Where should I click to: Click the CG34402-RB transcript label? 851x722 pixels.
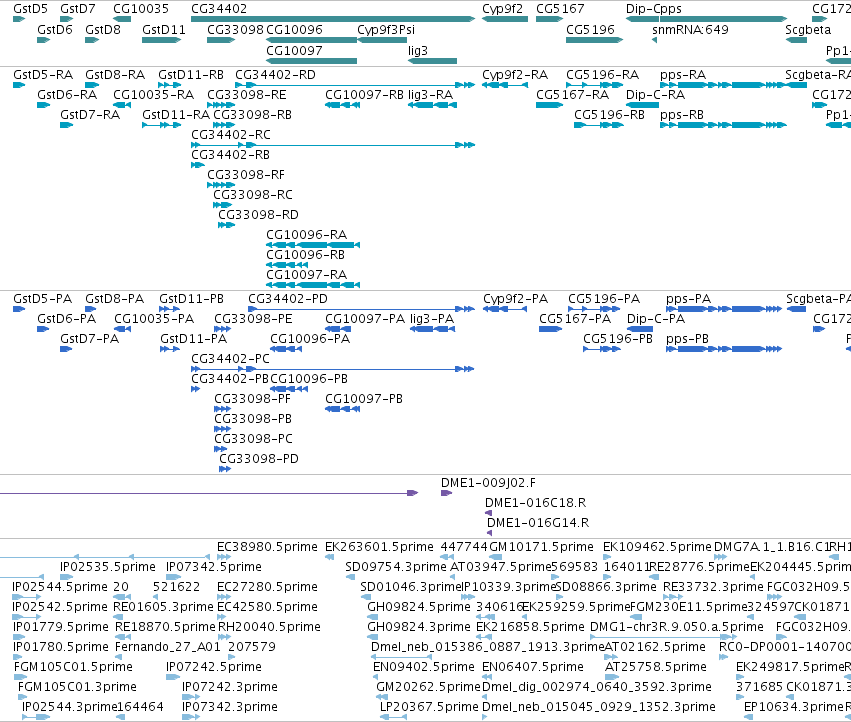[231, 155]
